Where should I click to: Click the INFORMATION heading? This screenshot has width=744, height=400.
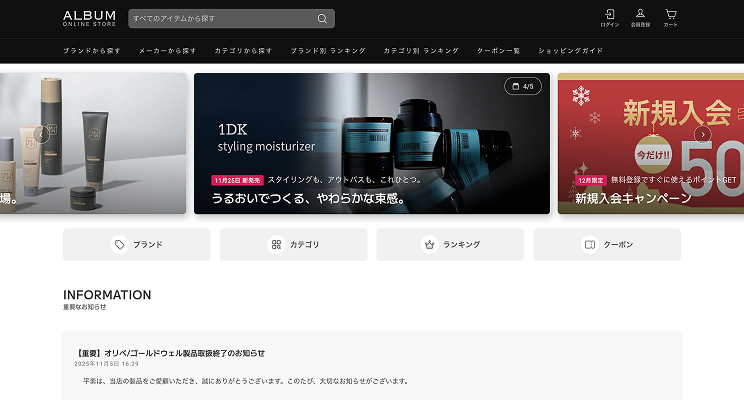click(107, 295)
